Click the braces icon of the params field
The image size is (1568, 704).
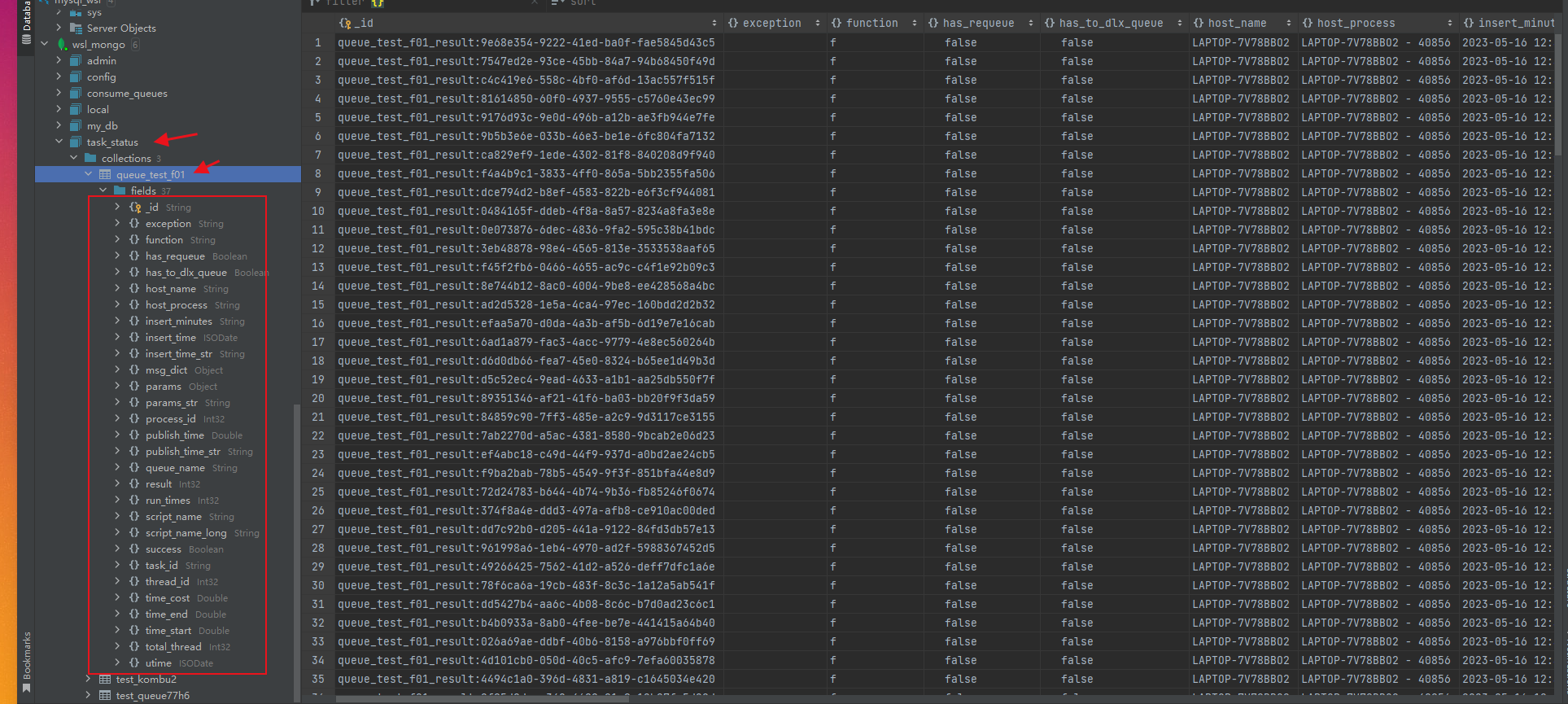point(134,386)
